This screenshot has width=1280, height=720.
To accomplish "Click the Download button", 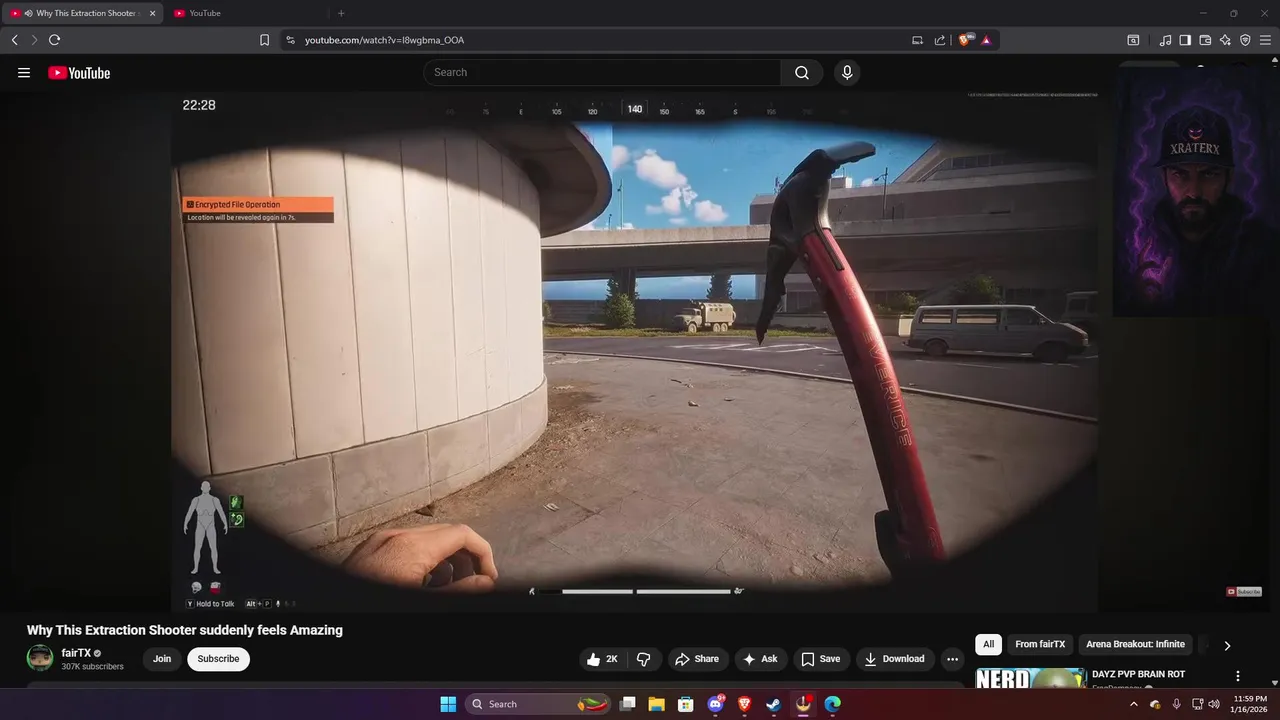I will [x=895, y=659].
